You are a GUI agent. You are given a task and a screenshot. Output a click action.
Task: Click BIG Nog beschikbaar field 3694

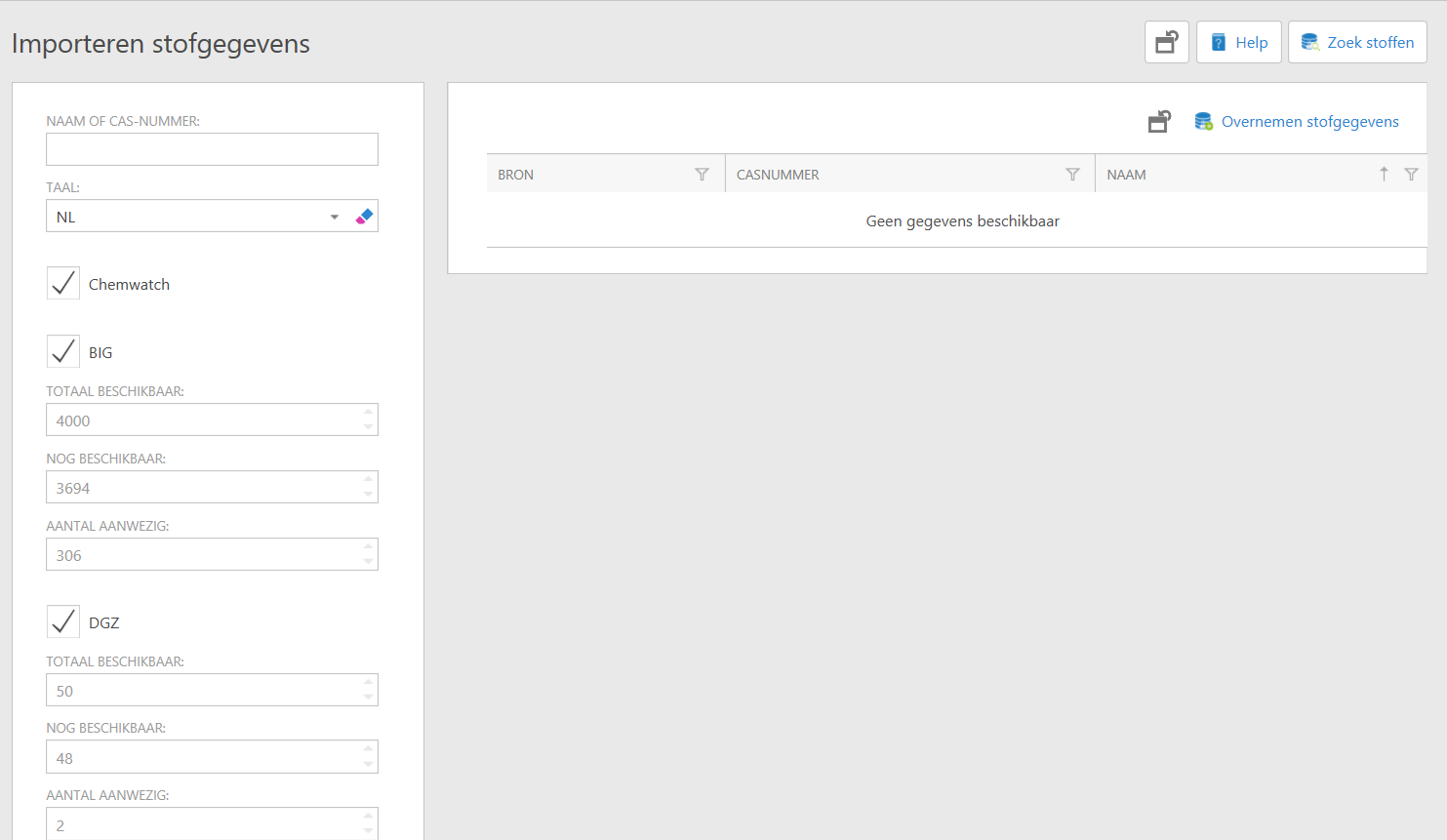212,488
